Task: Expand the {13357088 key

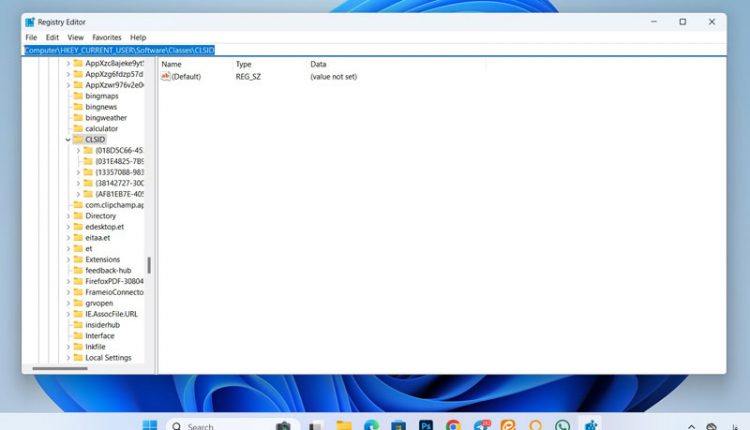Action: (x=78, y=172)
